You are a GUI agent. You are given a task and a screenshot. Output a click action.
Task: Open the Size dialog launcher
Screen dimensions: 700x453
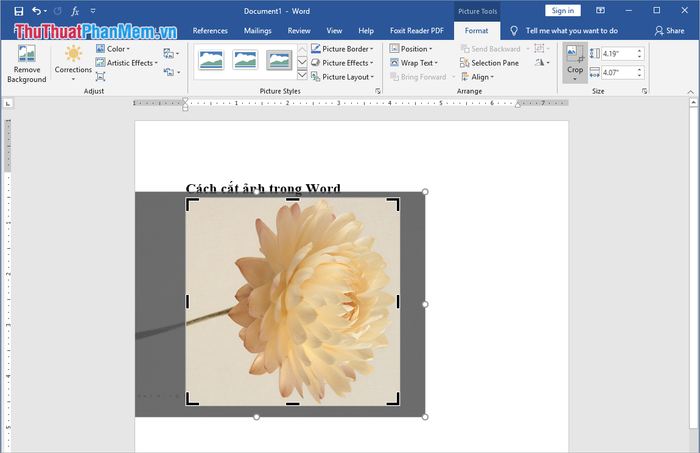point(644,91)
